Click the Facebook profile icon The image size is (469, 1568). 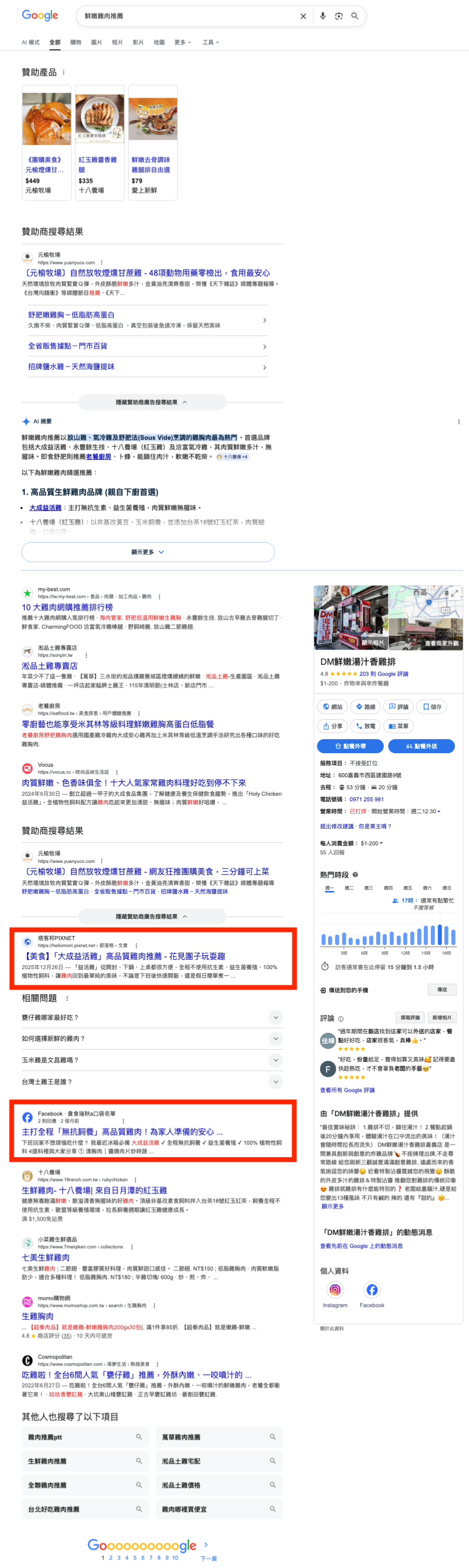click(372, 1289)
